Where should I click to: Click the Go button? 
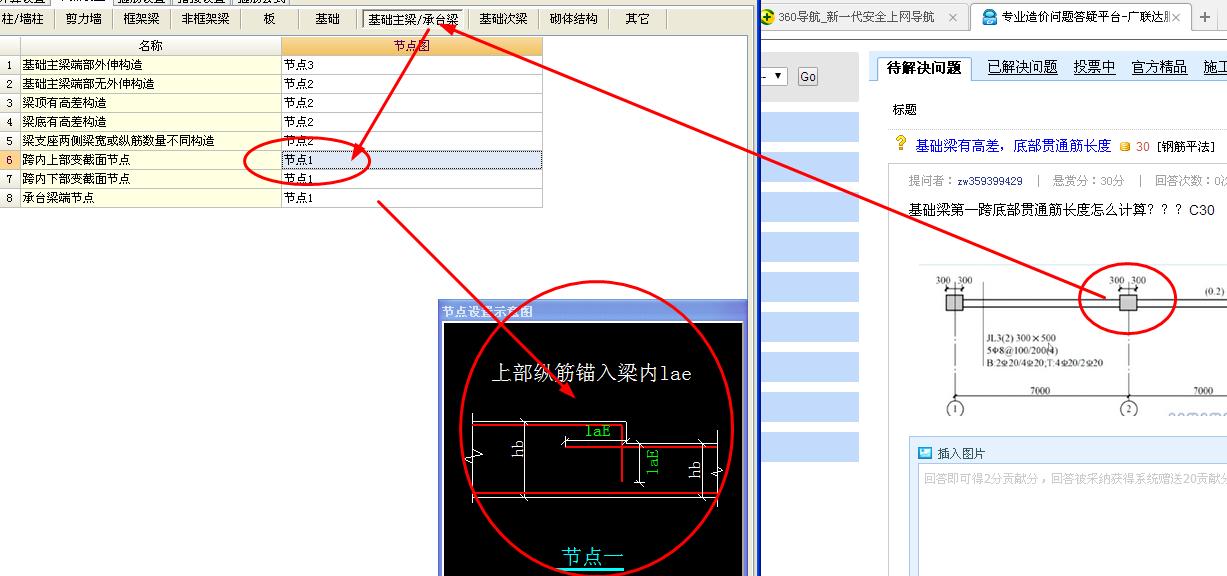(x=808, y=76)
